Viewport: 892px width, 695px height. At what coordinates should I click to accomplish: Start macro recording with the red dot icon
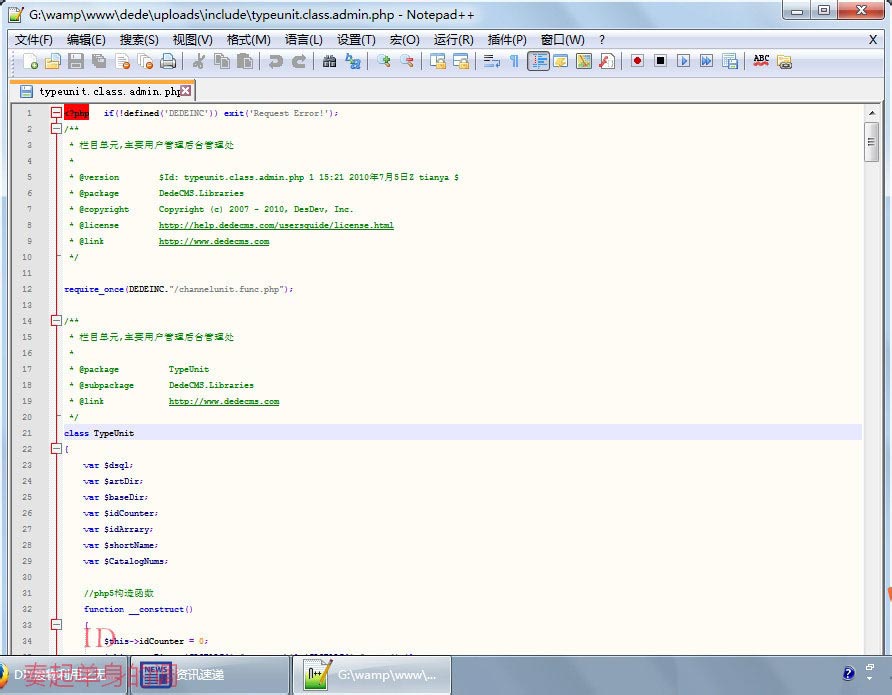click(638, 61)
